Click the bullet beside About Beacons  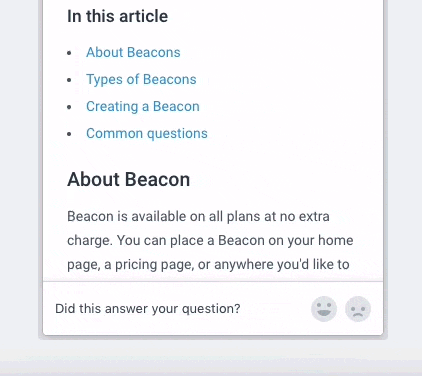coord(69,53)
